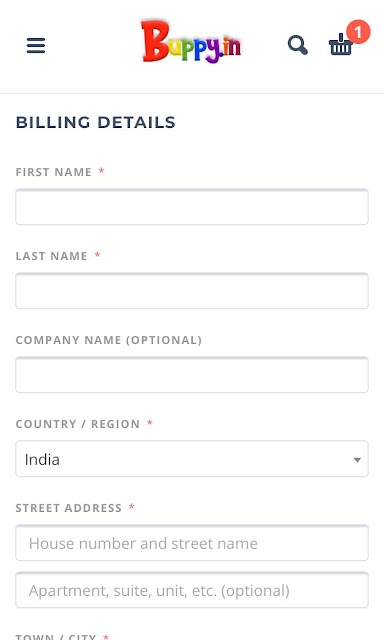Click the Last Name label
This screenshot has height=640, width=384.
(51, 256)
